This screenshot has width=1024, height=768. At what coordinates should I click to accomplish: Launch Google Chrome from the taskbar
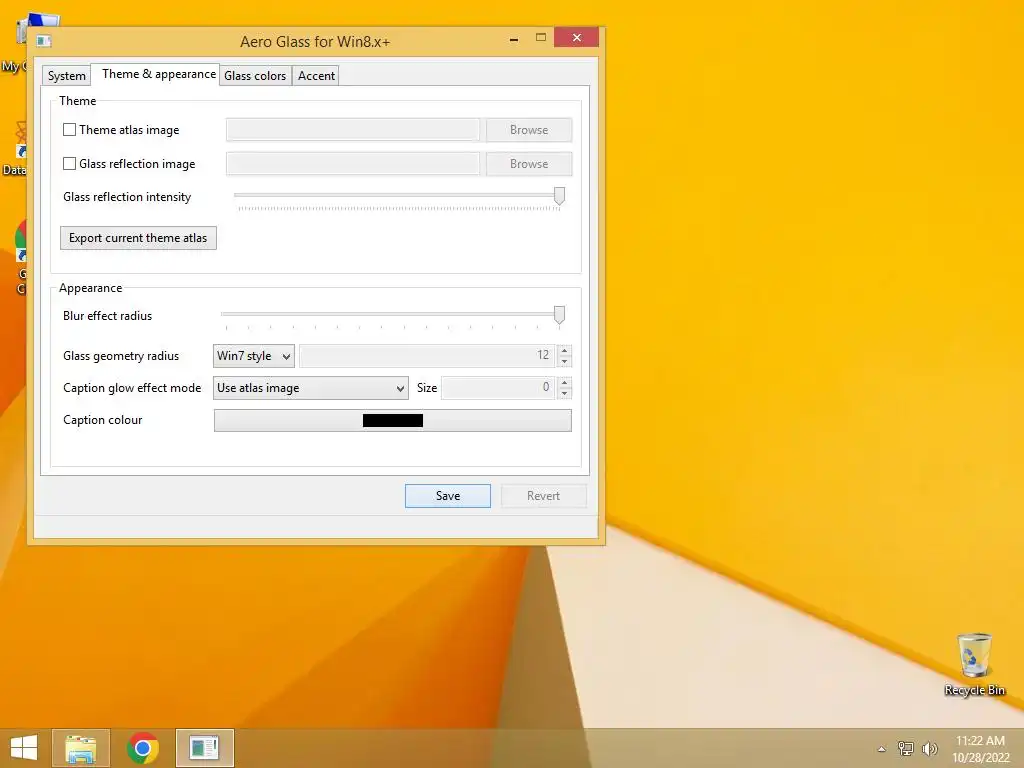pos(143,748)
